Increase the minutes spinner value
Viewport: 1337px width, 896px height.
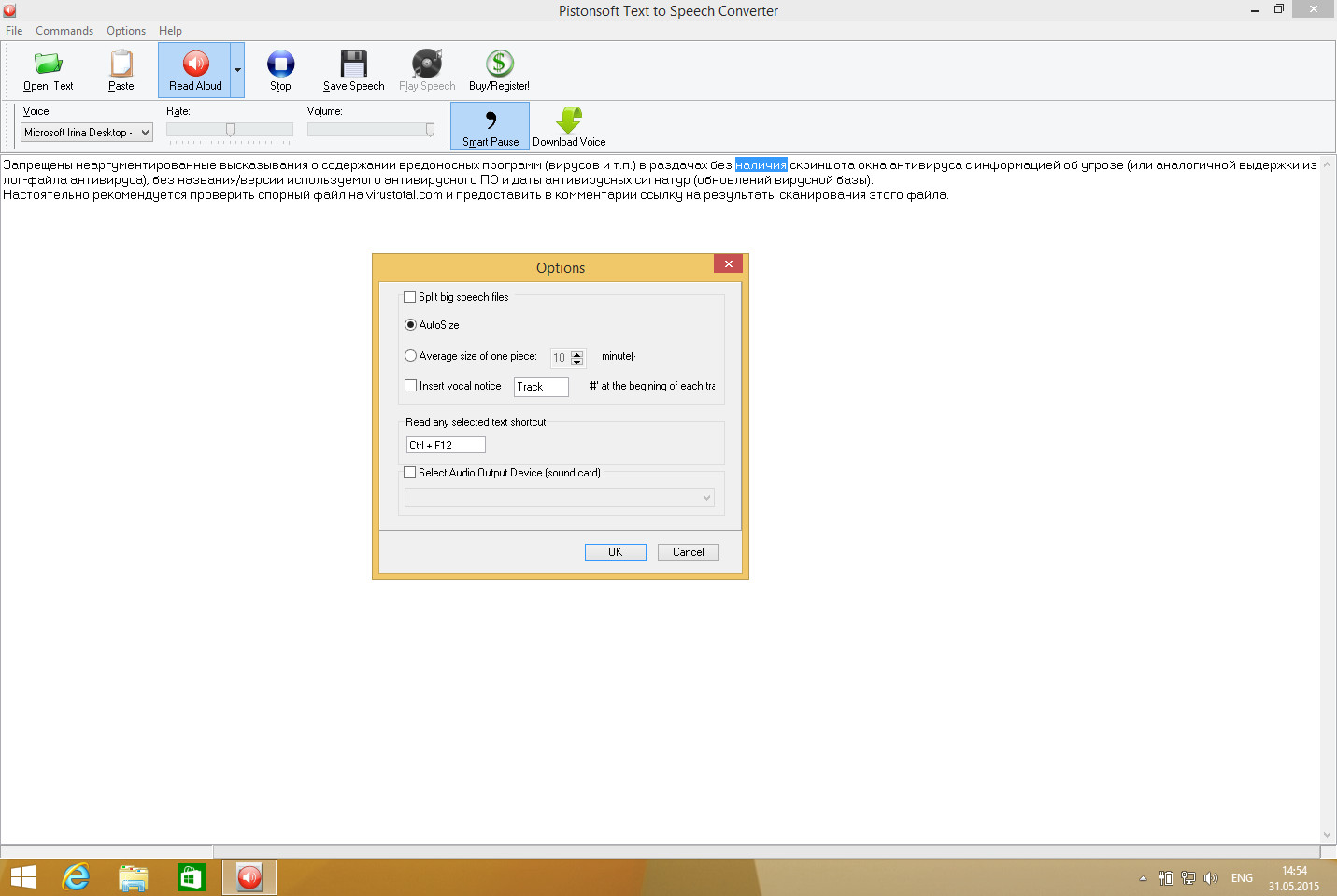click(576, 354)
